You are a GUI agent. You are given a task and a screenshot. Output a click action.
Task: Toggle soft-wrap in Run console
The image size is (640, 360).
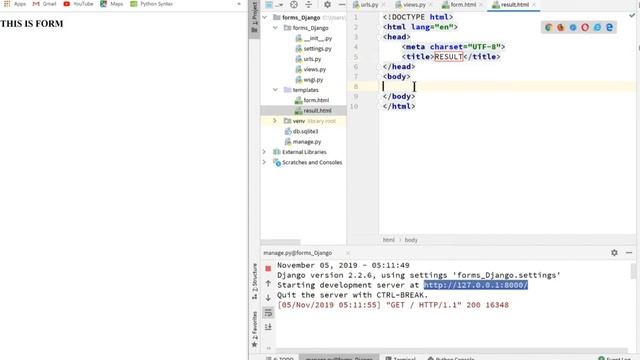pos(268,313)
